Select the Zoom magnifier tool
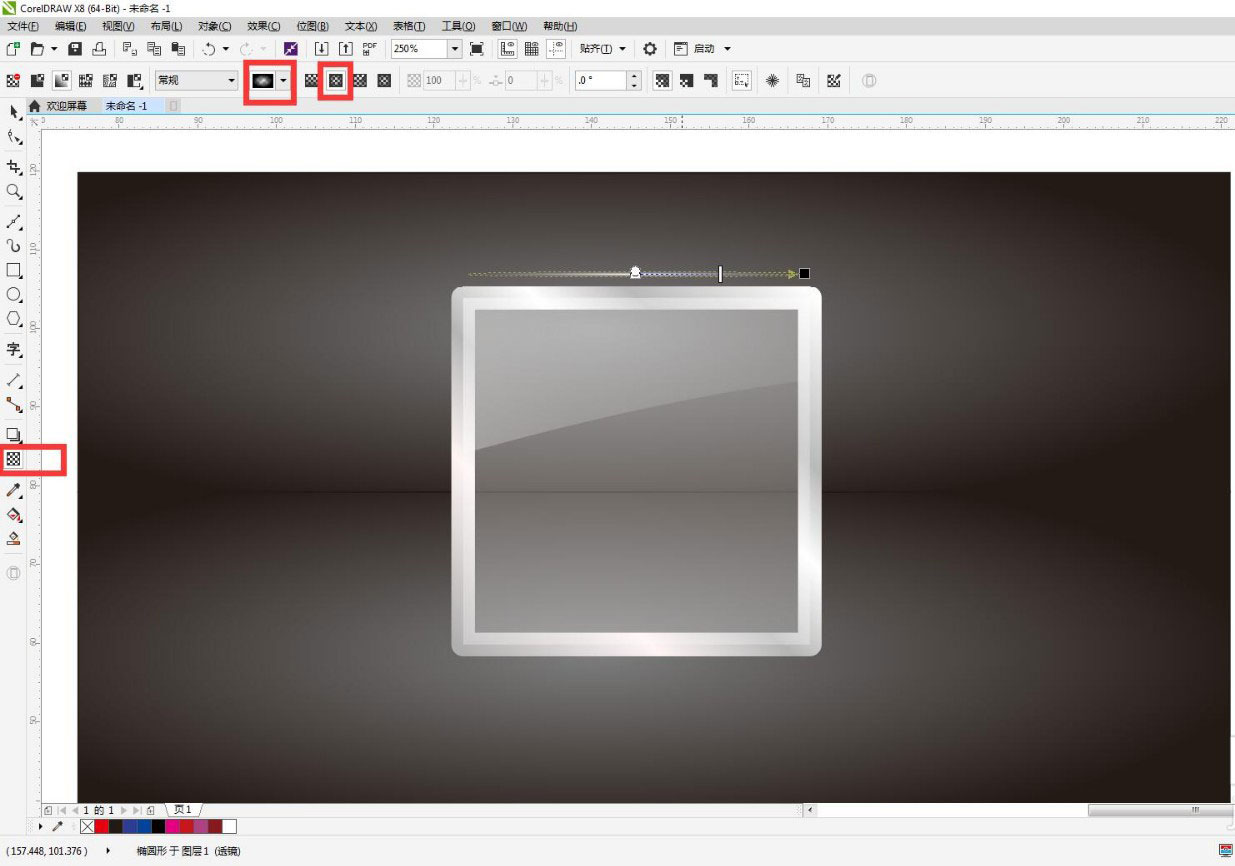 14,191
